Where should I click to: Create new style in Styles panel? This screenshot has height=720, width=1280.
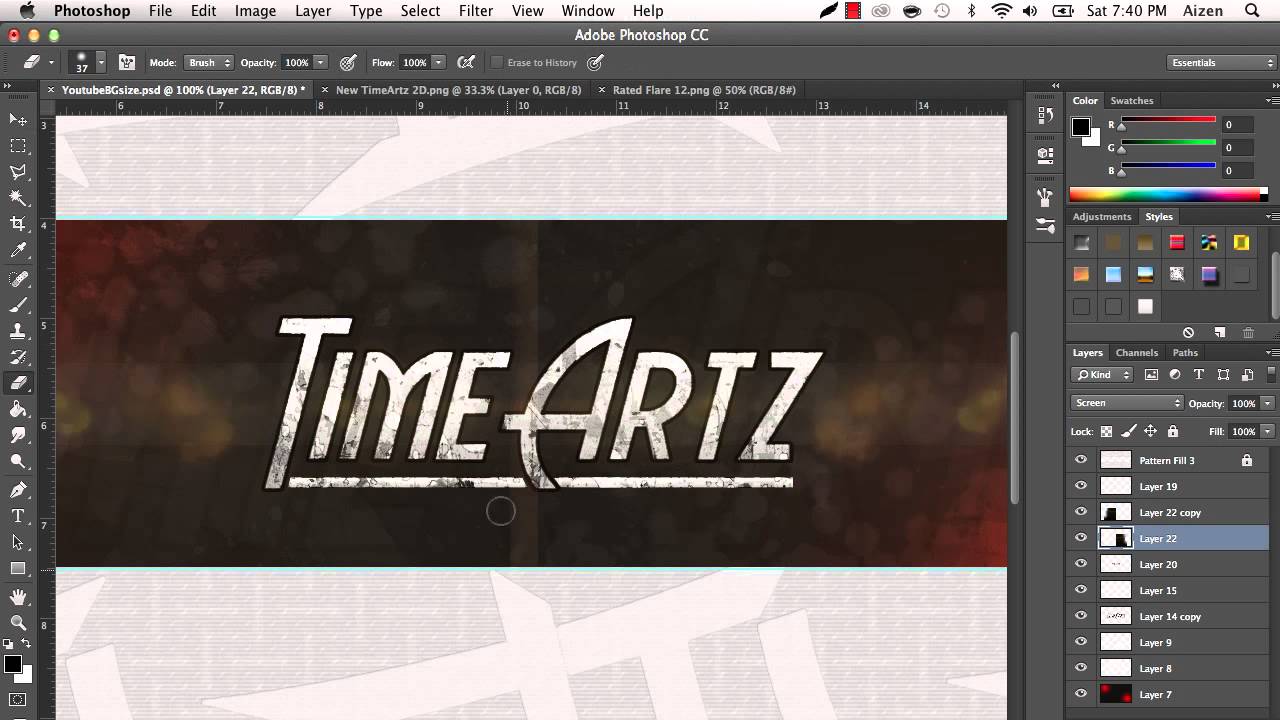pyautogui.click(x=1219, y=332)
